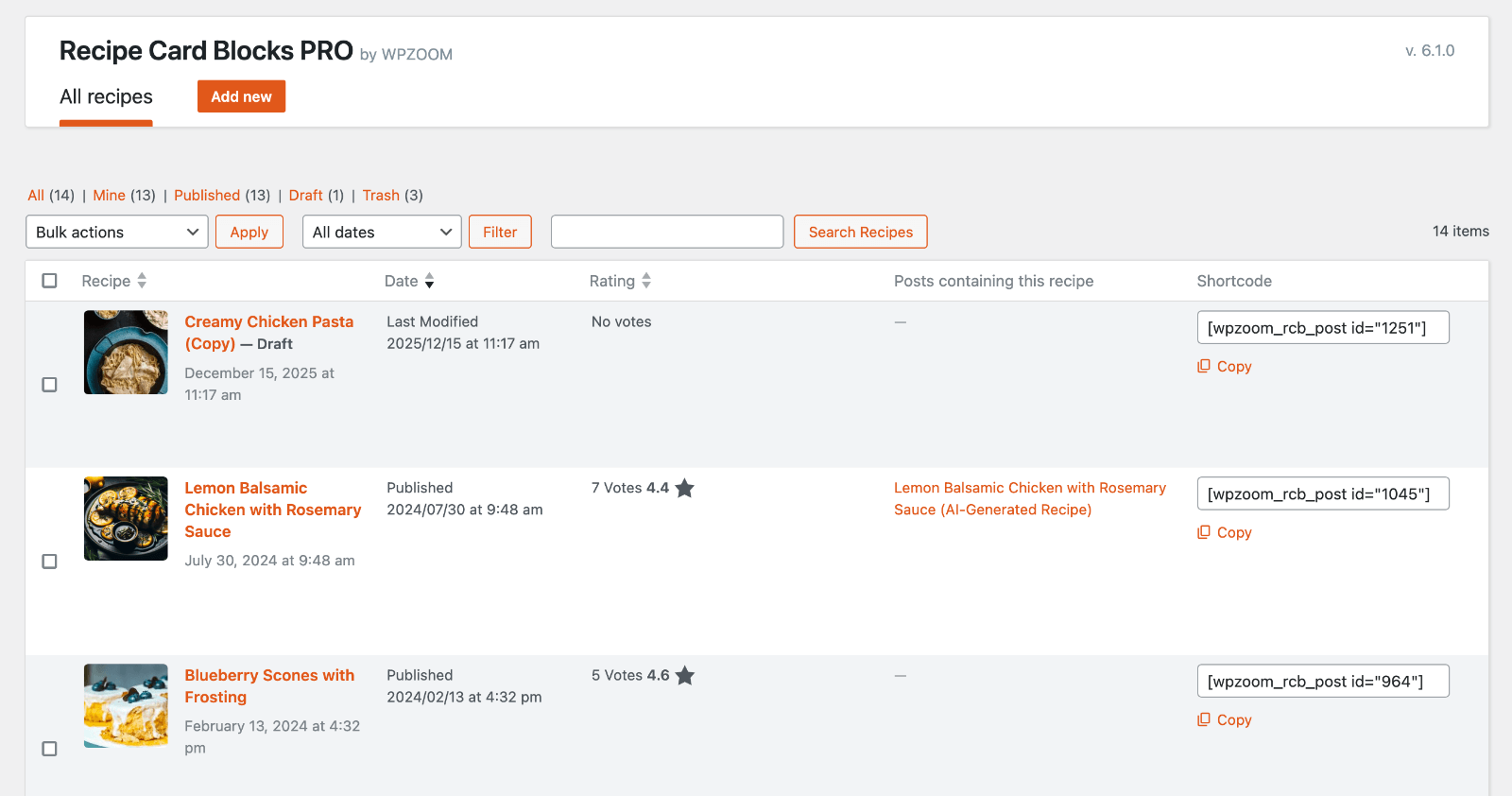Open the Trash recipes view

coord(381,196)
